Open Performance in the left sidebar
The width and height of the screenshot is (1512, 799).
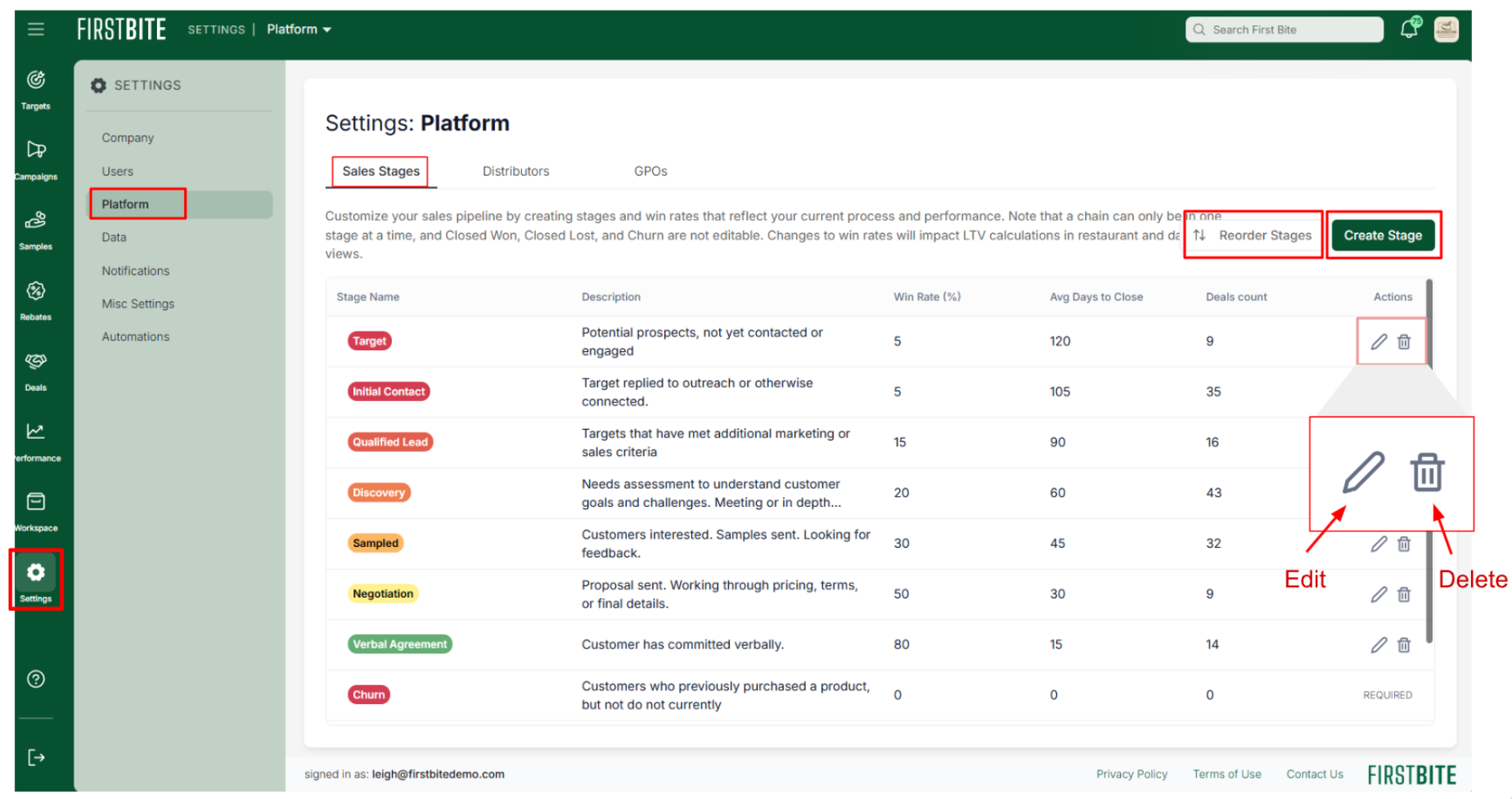click(36, 441)
